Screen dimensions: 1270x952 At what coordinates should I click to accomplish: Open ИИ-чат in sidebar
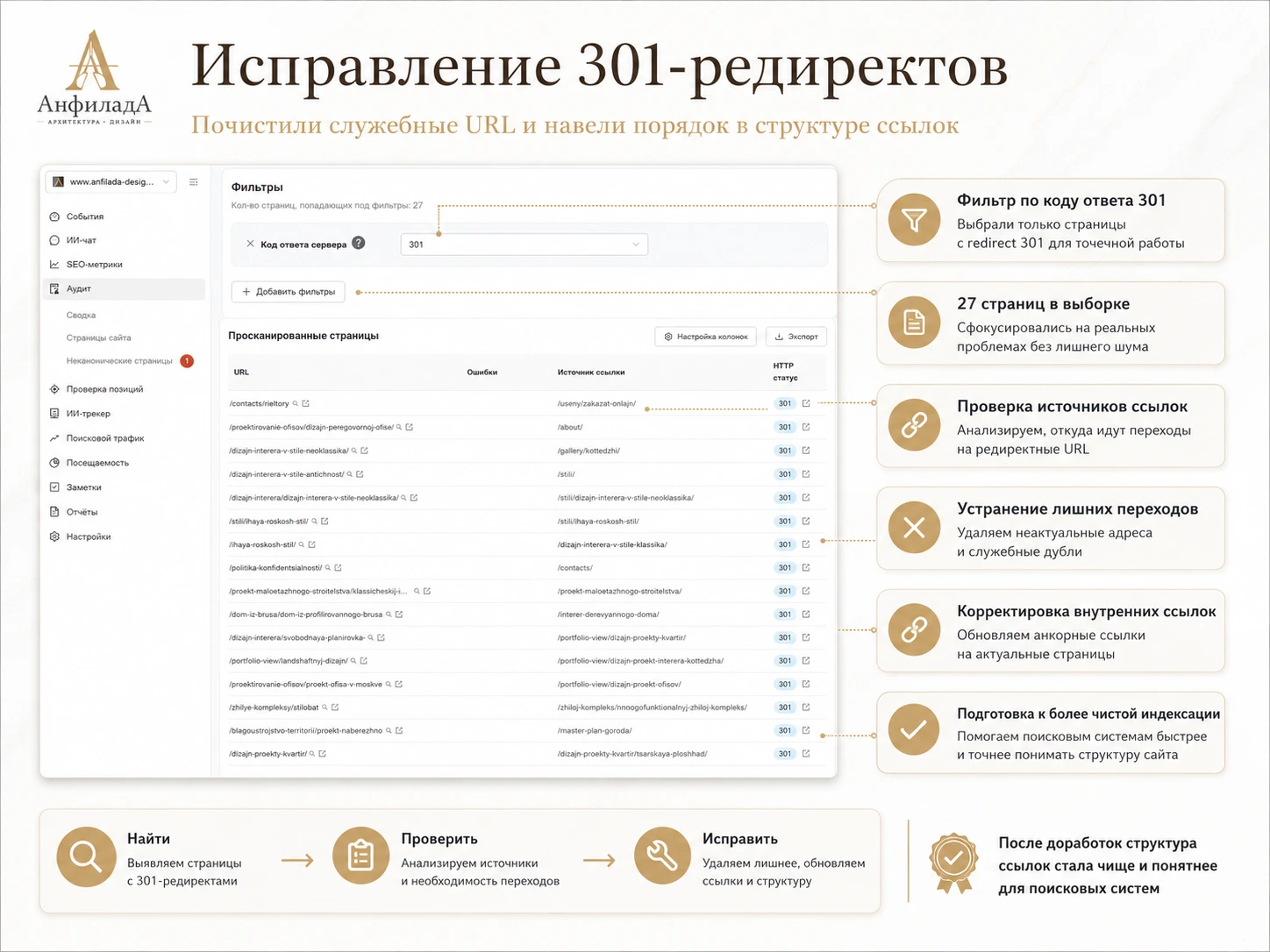[82, 240]
